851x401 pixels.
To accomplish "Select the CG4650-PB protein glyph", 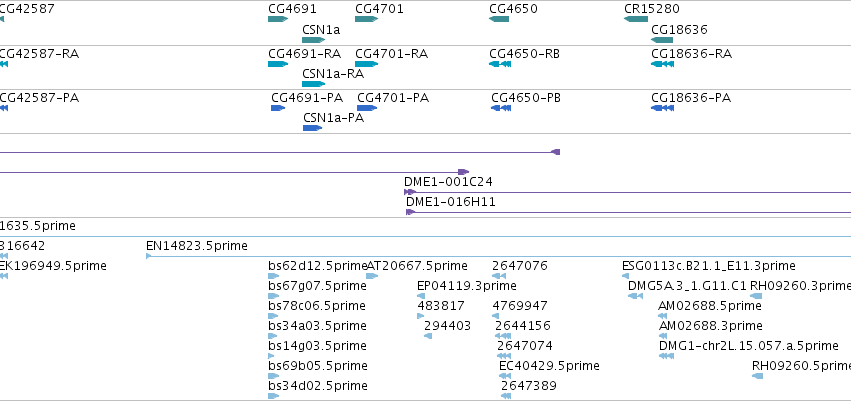I will pos(501,108).
